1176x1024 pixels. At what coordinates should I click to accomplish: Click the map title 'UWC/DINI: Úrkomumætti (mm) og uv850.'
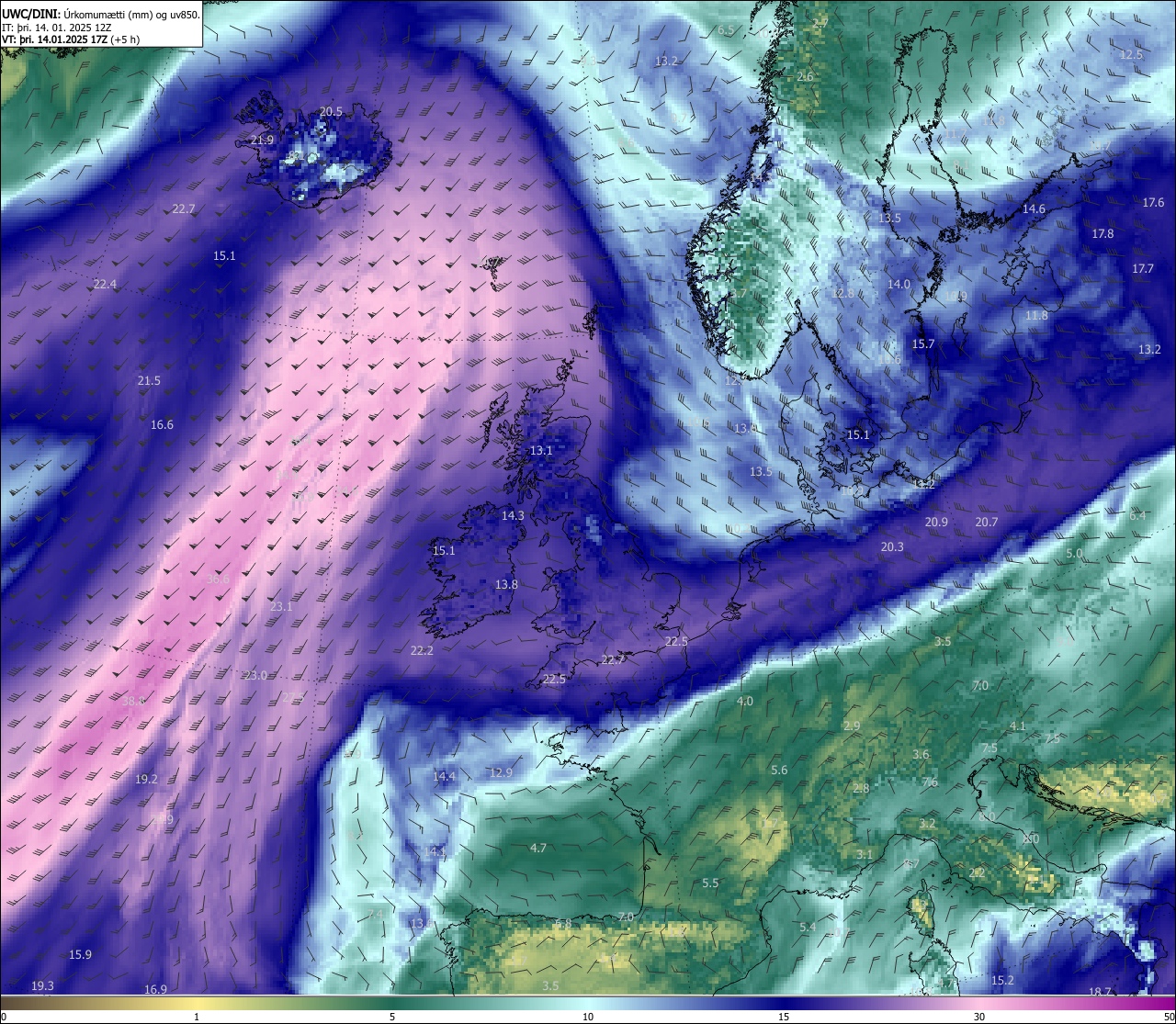coord(100,14)
